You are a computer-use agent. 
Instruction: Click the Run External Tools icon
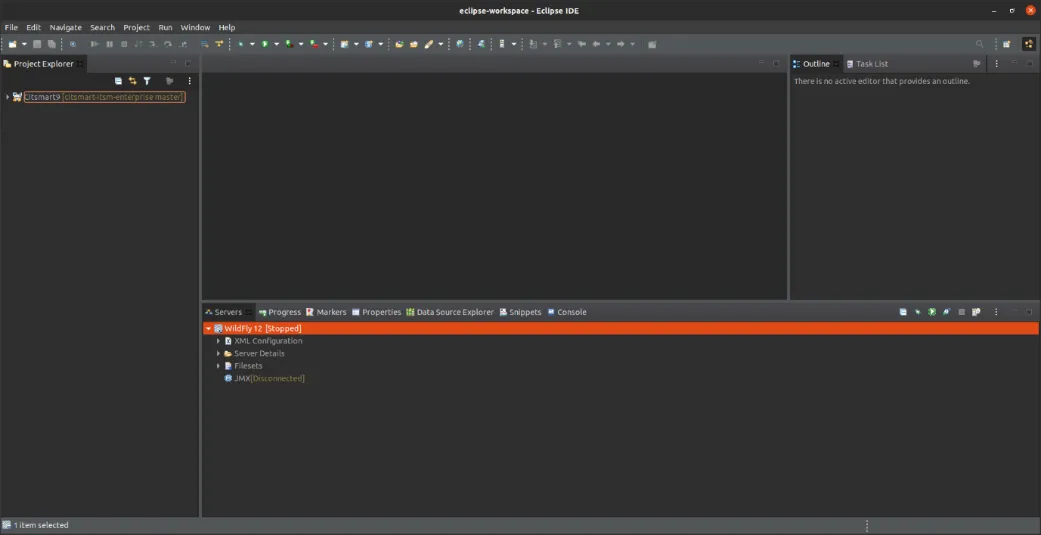pos(313,44)
